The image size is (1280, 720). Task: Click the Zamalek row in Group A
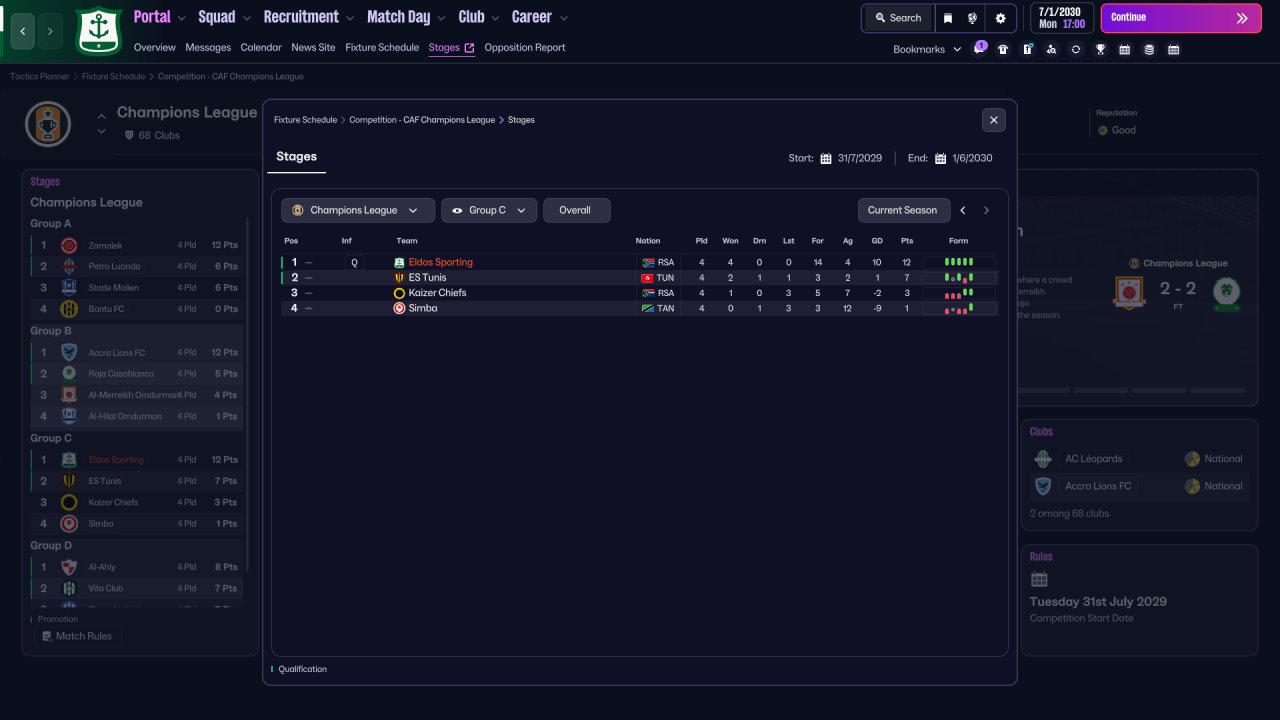(x=136, y=245)
